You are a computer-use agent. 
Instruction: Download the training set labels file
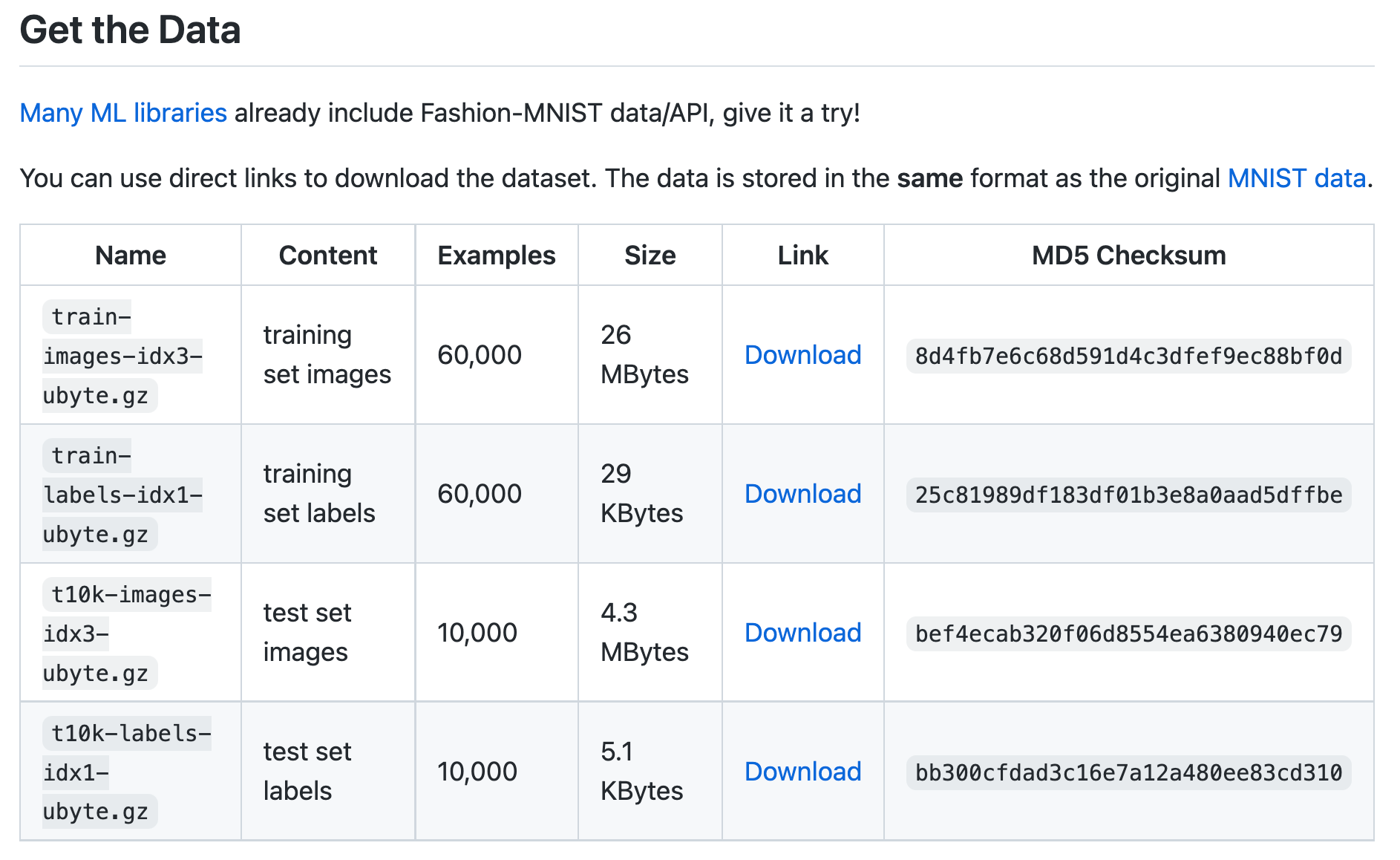click(802, 494)
